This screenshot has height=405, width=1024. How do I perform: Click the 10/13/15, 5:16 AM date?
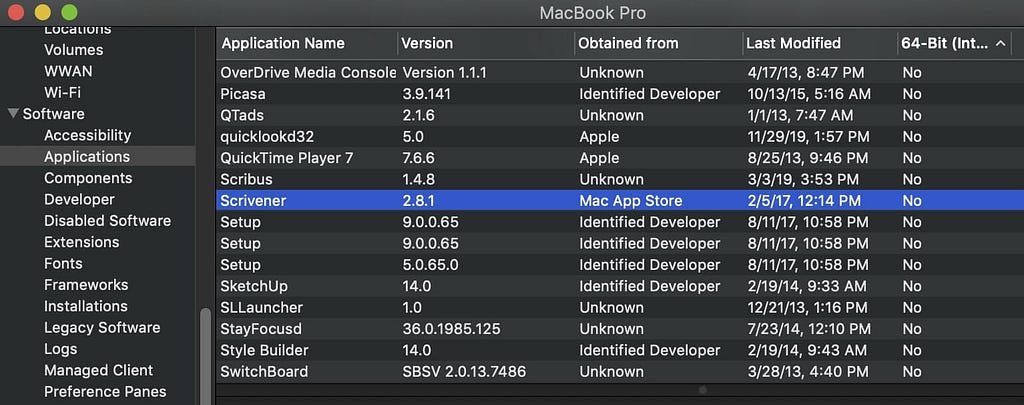[809, 94]
